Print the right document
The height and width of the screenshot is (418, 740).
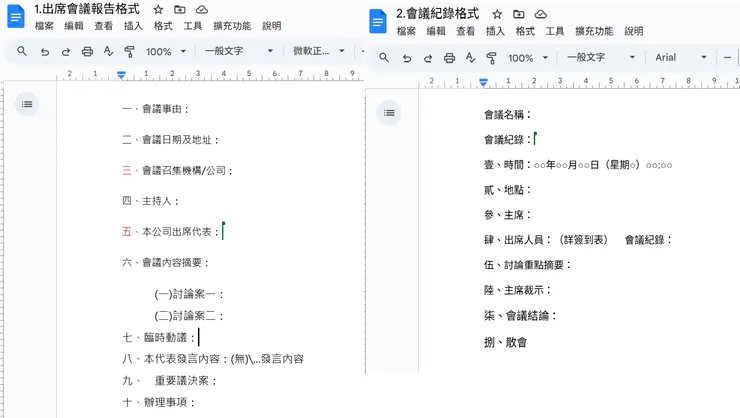click(x=449, y=58)
